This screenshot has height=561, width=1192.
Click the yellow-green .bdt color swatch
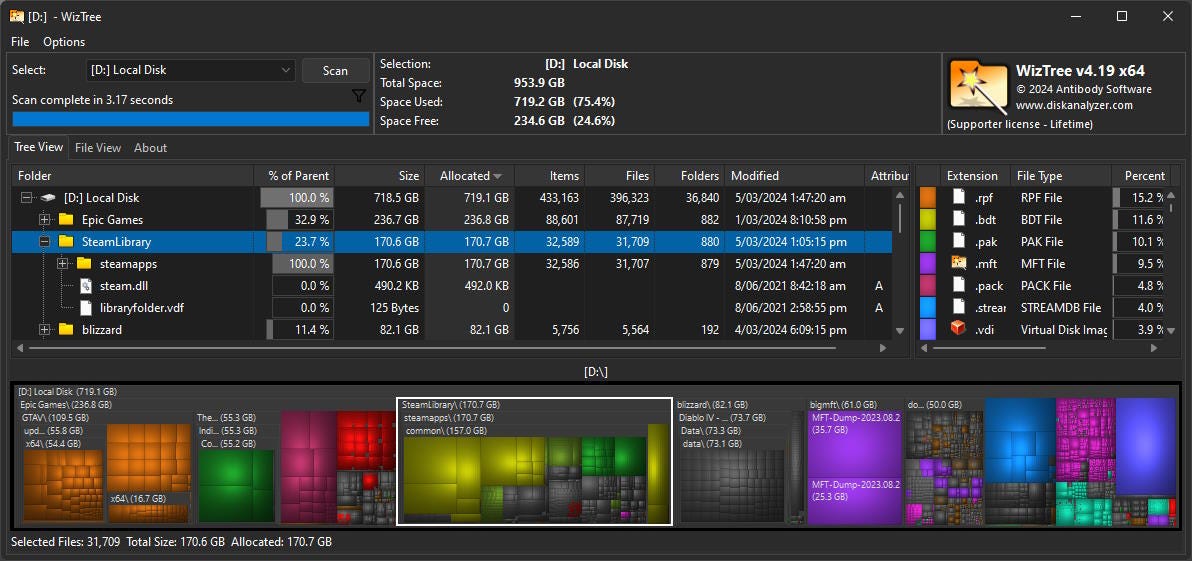pyautogui.click(x=927, y=220)
